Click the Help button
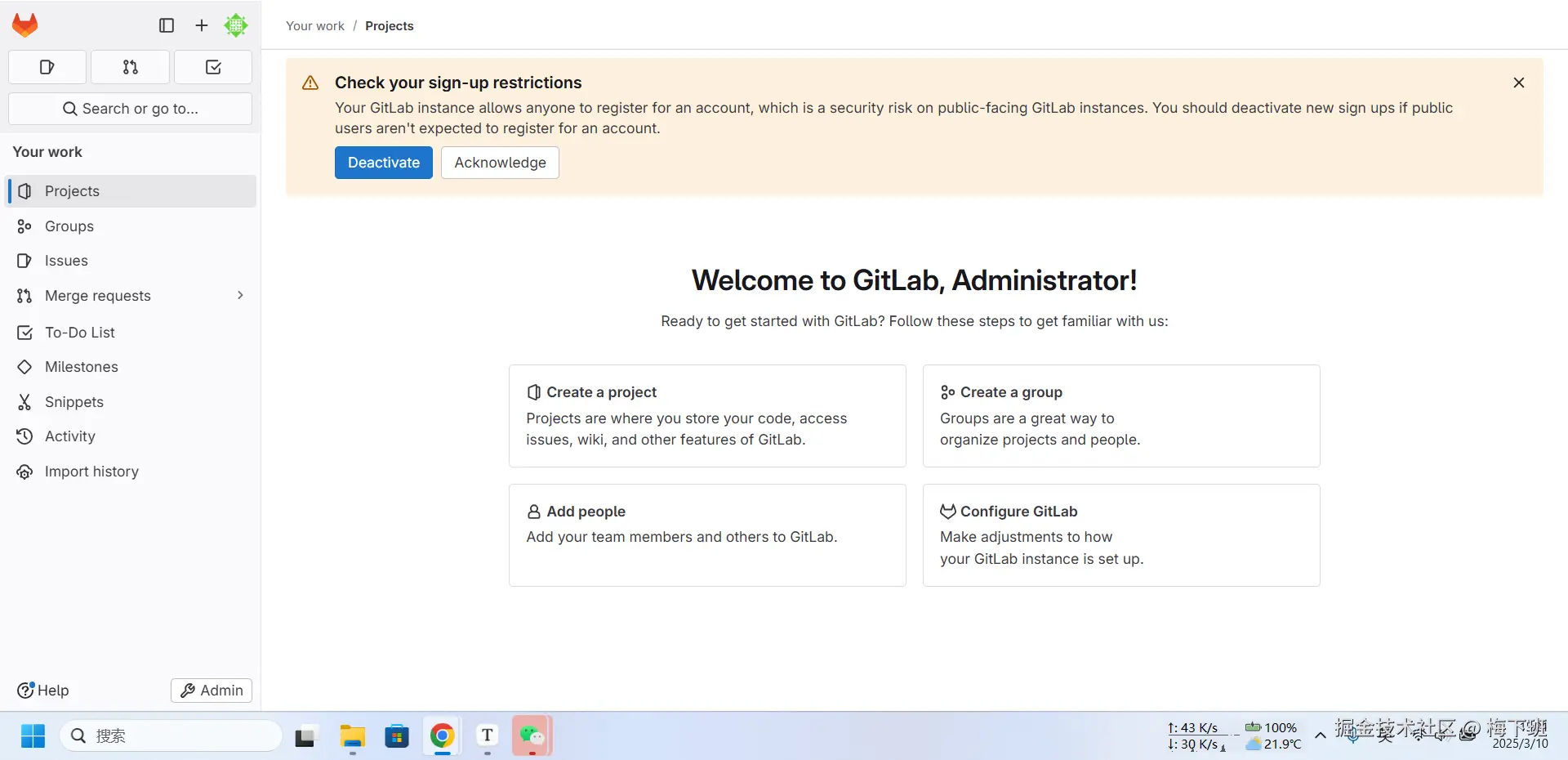Image resolution: width=1568 pixels, height=760 pixels. [43, 691]
